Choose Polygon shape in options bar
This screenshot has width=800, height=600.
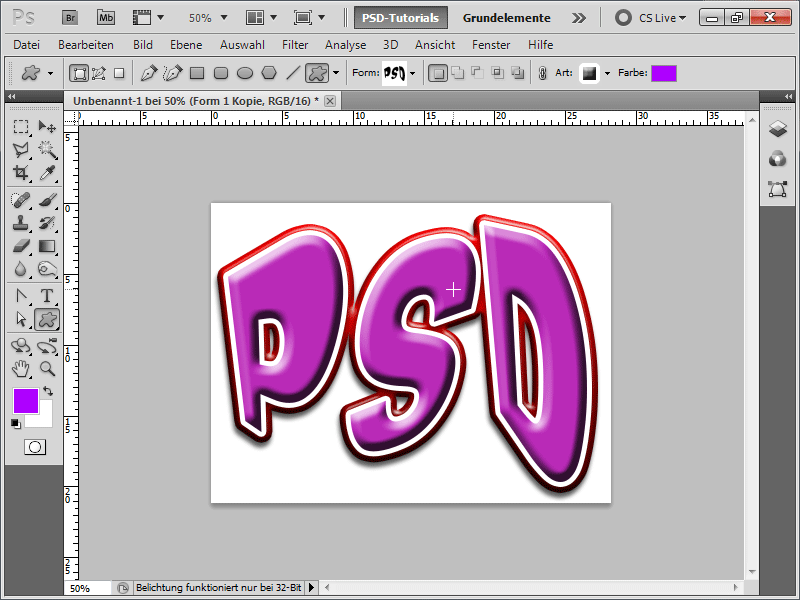(x=269, y=73)
